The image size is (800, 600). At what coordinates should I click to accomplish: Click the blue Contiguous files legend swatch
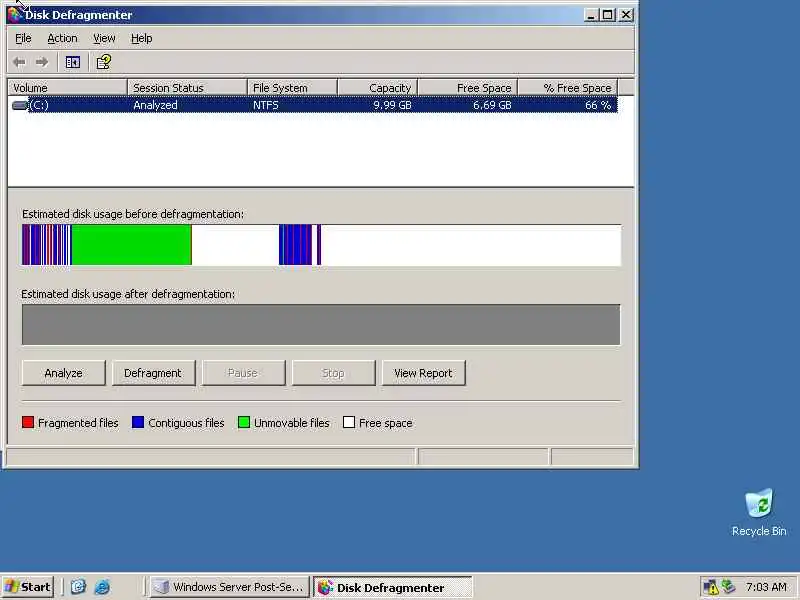(138, 422)
